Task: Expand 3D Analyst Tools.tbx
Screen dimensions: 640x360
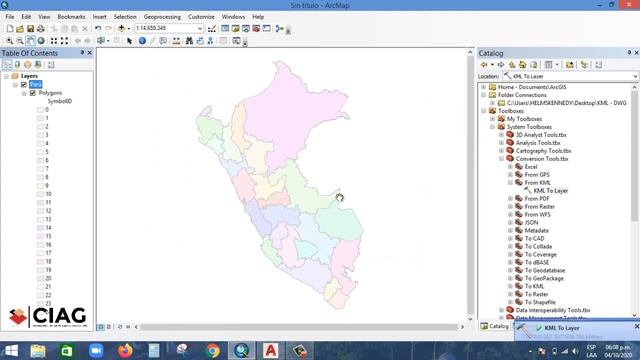Action: pos(501,135)
